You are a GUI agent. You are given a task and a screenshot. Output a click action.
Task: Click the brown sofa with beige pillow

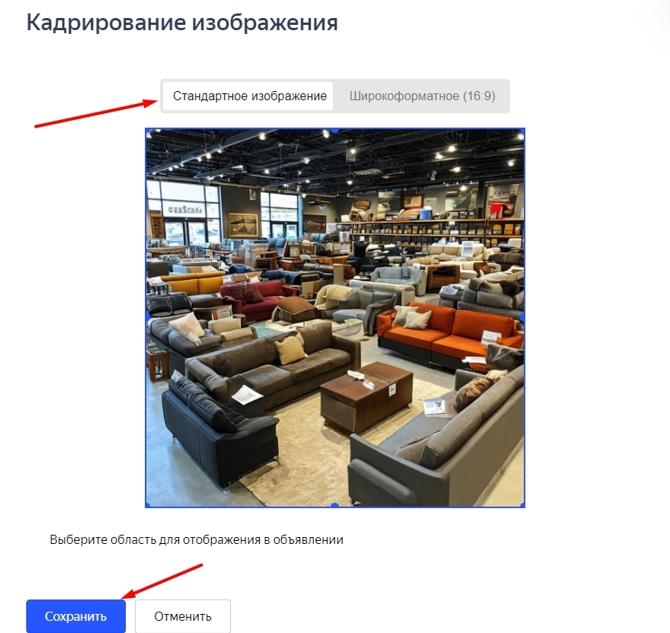pyautogui.click(x=273, y=364)
